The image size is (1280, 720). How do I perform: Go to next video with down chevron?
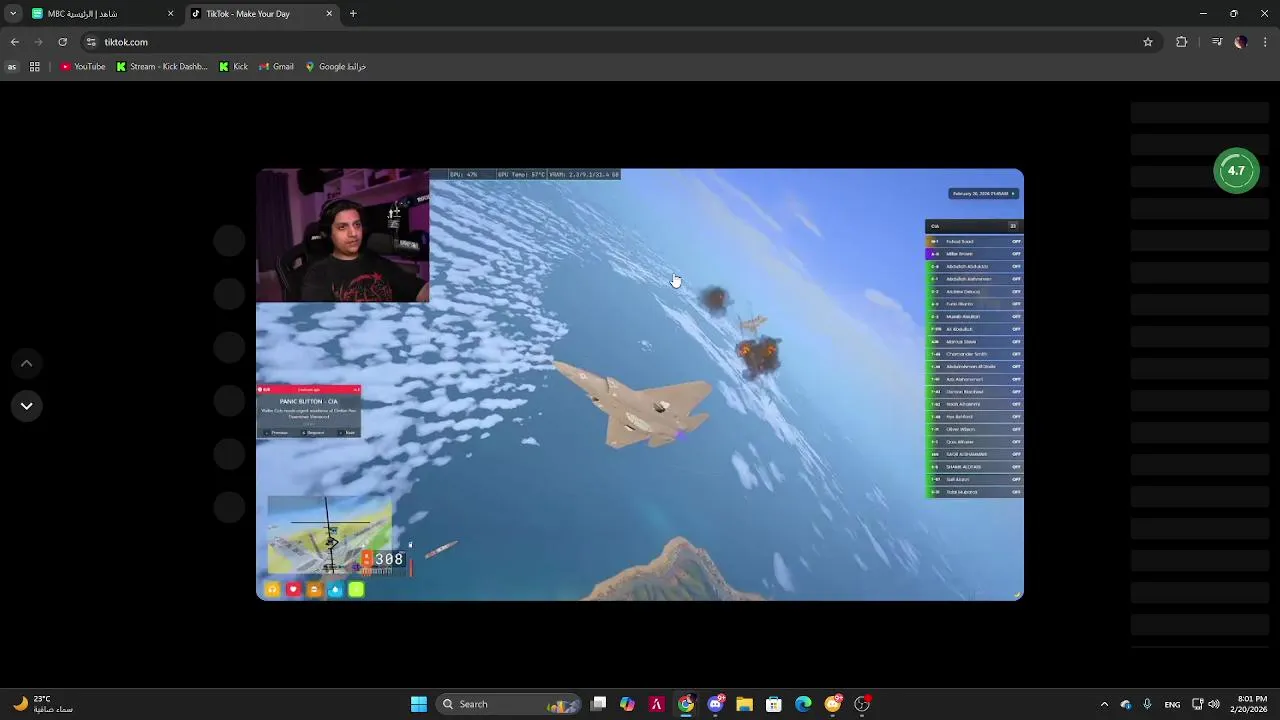click(x=27, y=405)
